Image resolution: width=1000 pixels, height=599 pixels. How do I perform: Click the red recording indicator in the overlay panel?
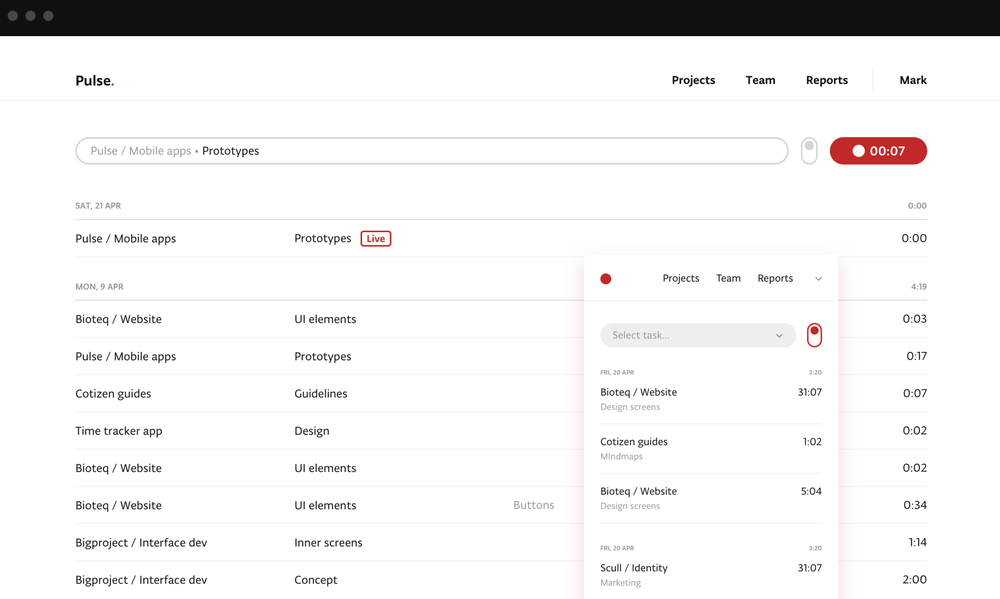(x=605, y=279)
